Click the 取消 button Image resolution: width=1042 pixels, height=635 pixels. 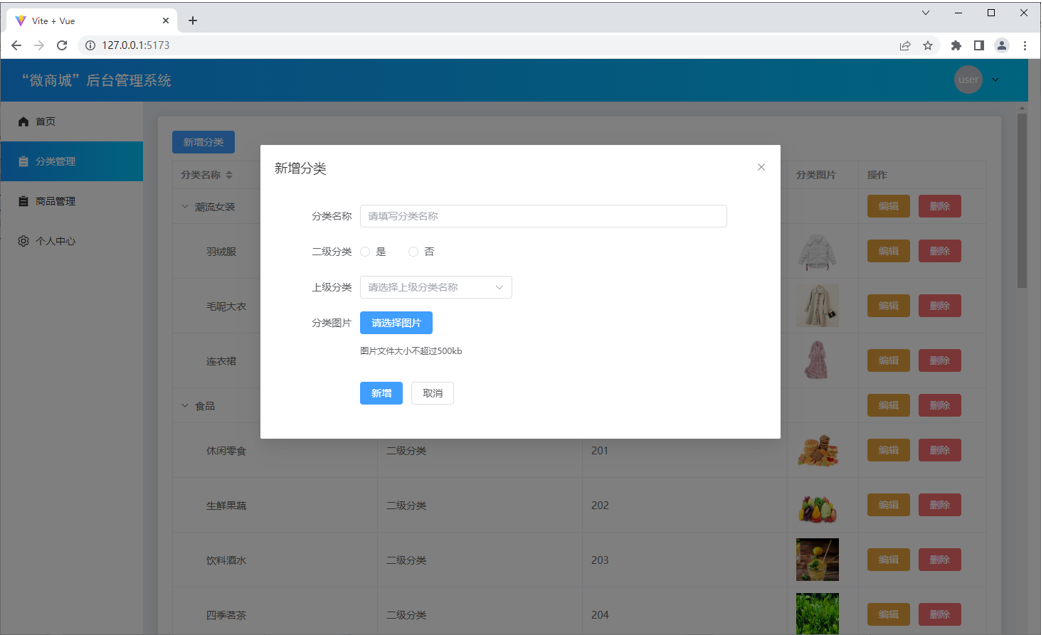pos(432,393)
